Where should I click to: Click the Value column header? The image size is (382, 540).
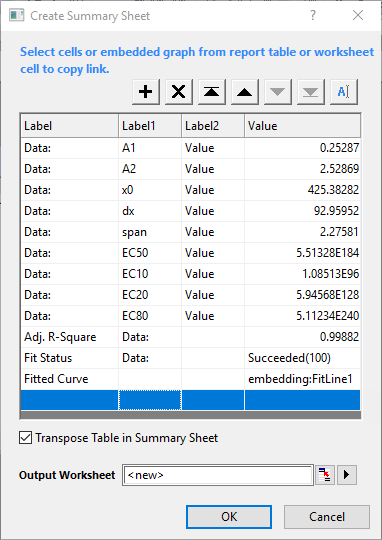coord(302,126)
